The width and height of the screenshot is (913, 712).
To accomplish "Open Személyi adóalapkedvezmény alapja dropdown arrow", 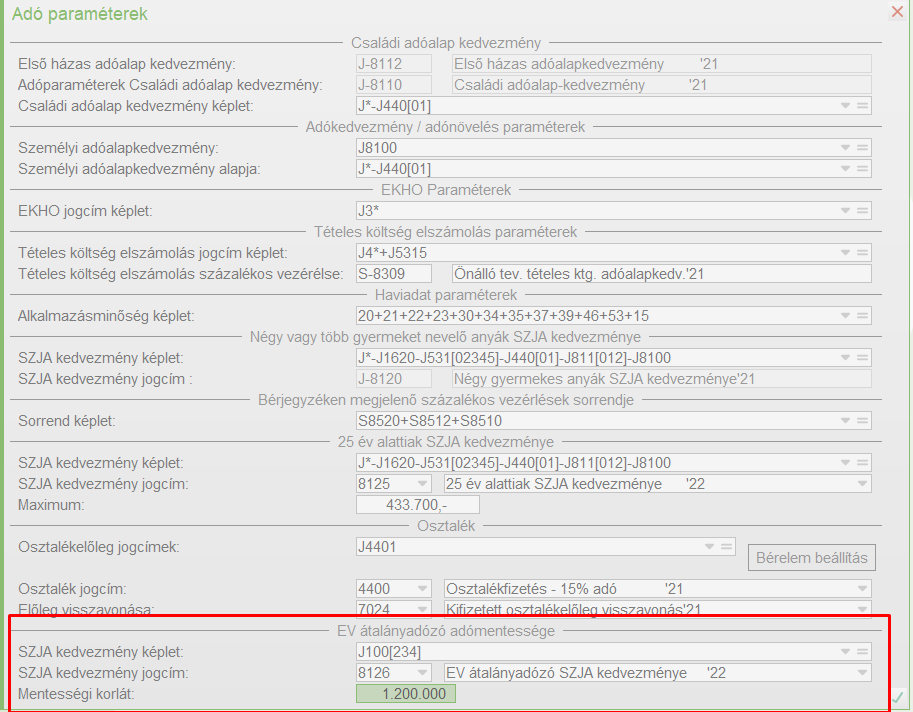I will point(845,169).
